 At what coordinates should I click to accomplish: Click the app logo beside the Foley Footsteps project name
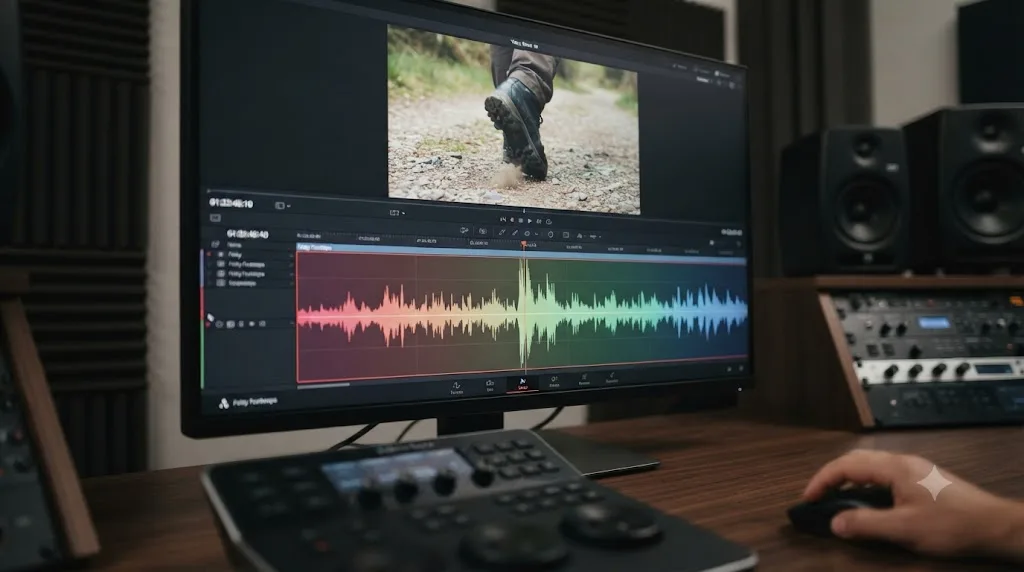tap(223, 404)
